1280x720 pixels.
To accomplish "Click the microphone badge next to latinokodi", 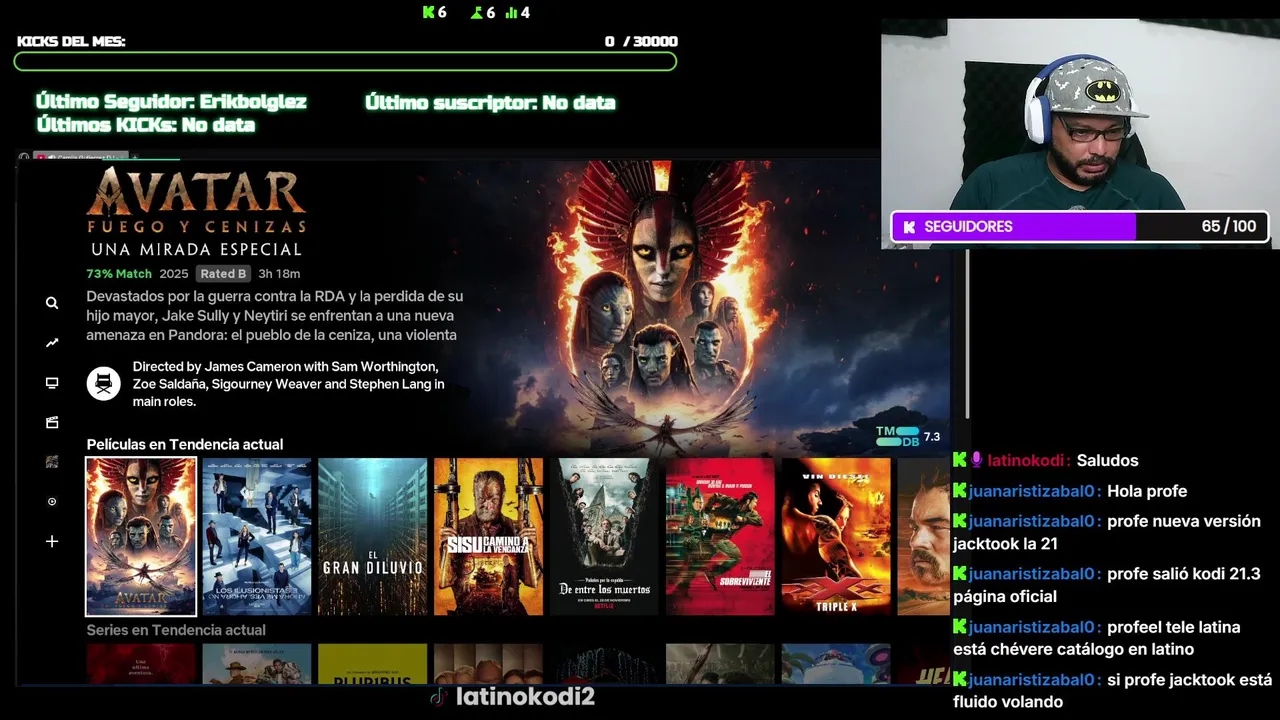I will click(977, 460).
